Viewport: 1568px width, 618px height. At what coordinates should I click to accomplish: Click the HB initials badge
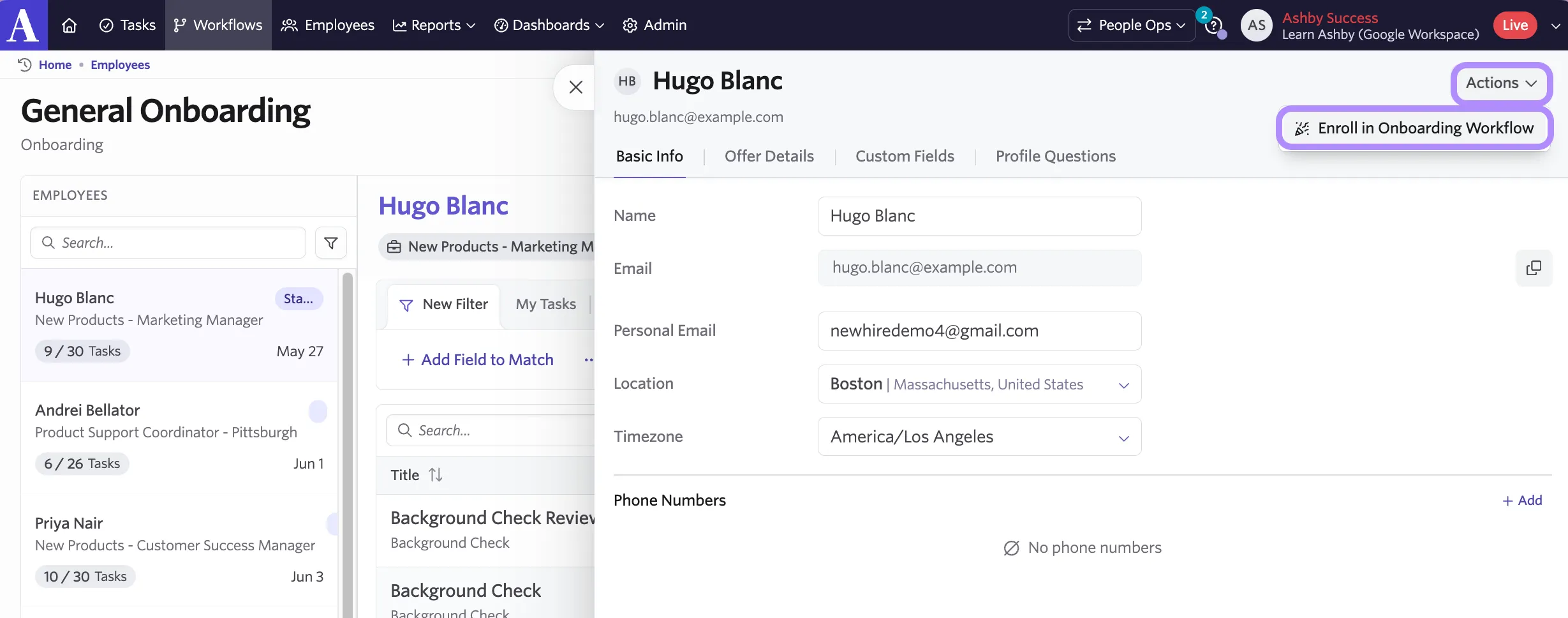[x=627, y=81]
